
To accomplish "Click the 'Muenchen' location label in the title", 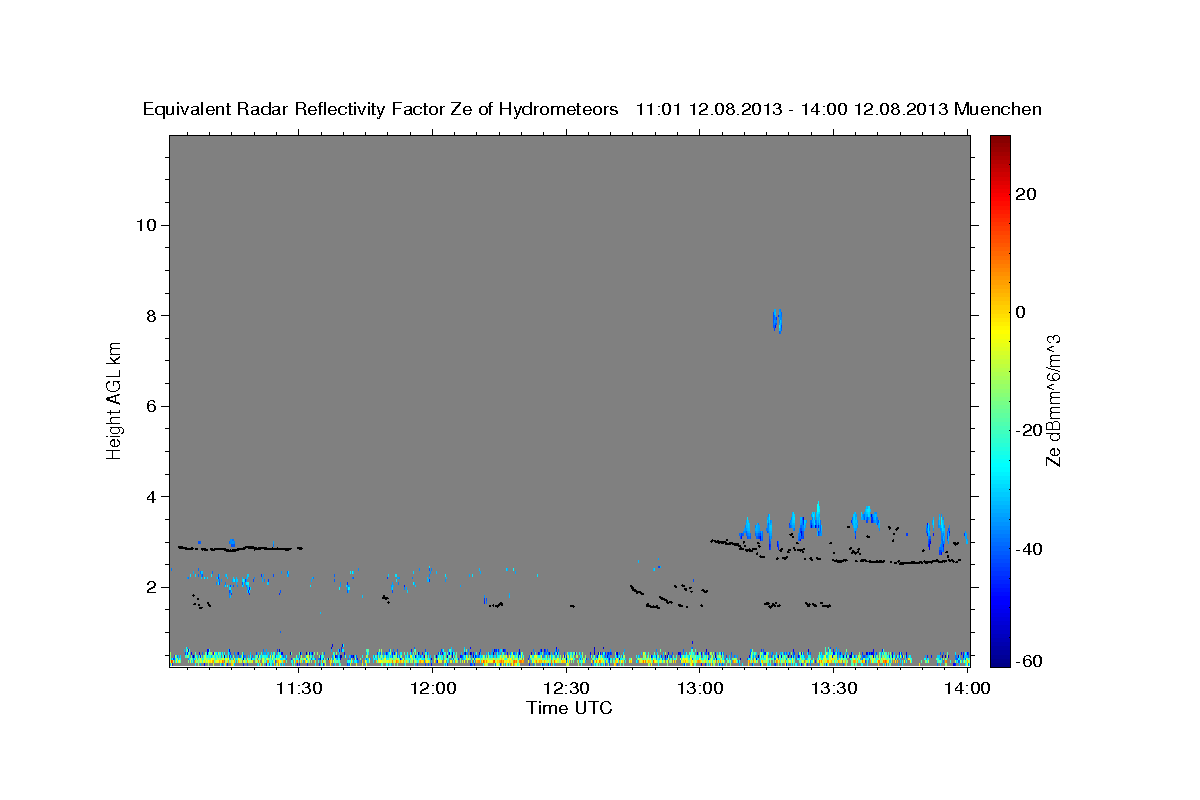I will click(x=999, y=109).
